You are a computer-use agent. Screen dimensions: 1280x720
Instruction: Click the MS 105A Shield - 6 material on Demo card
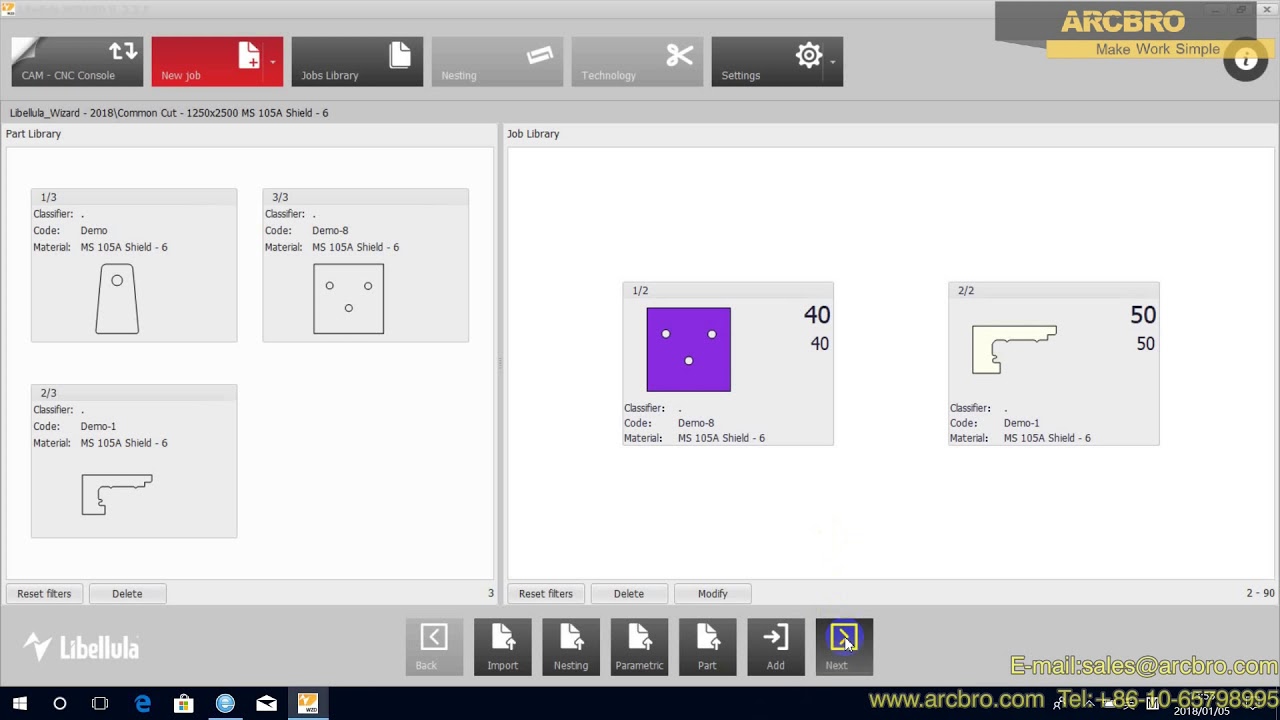point(124,247)
